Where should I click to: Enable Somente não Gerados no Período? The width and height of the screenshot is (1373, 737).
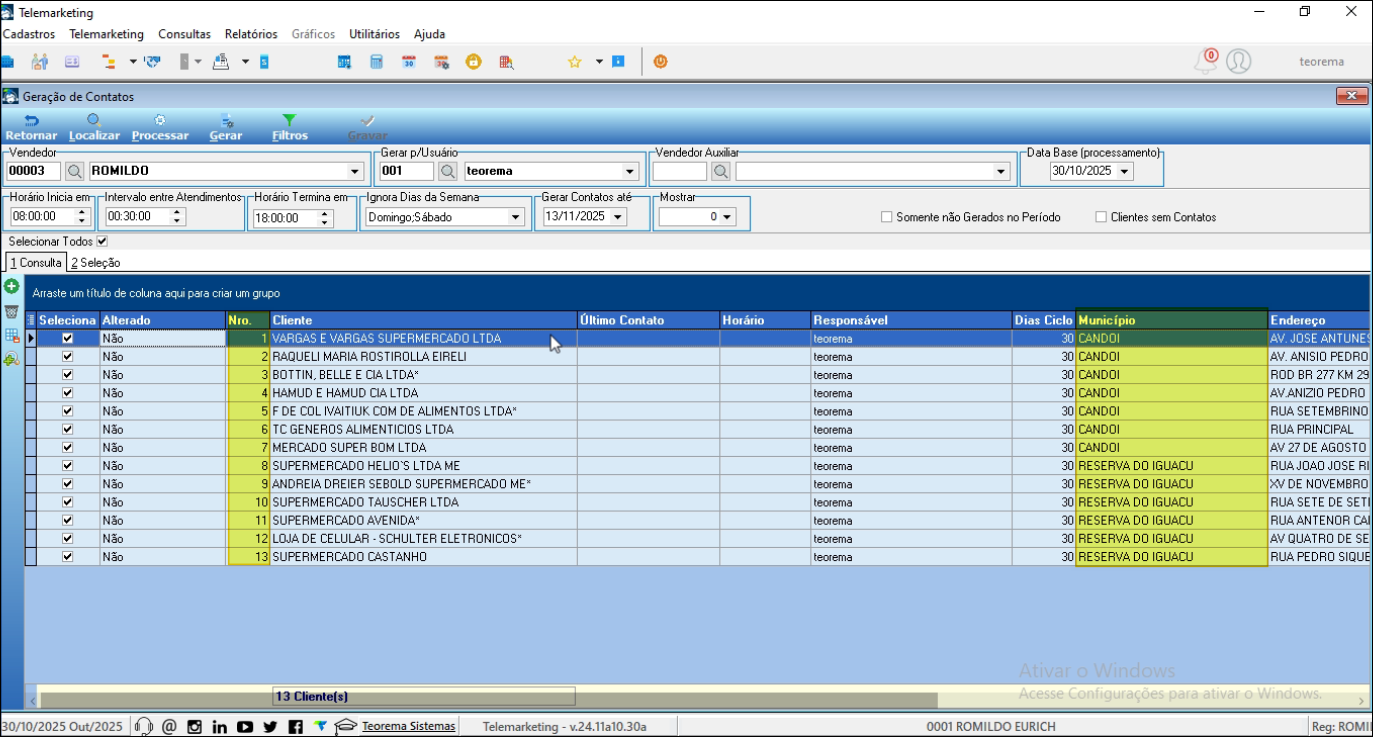click(887, 217)
